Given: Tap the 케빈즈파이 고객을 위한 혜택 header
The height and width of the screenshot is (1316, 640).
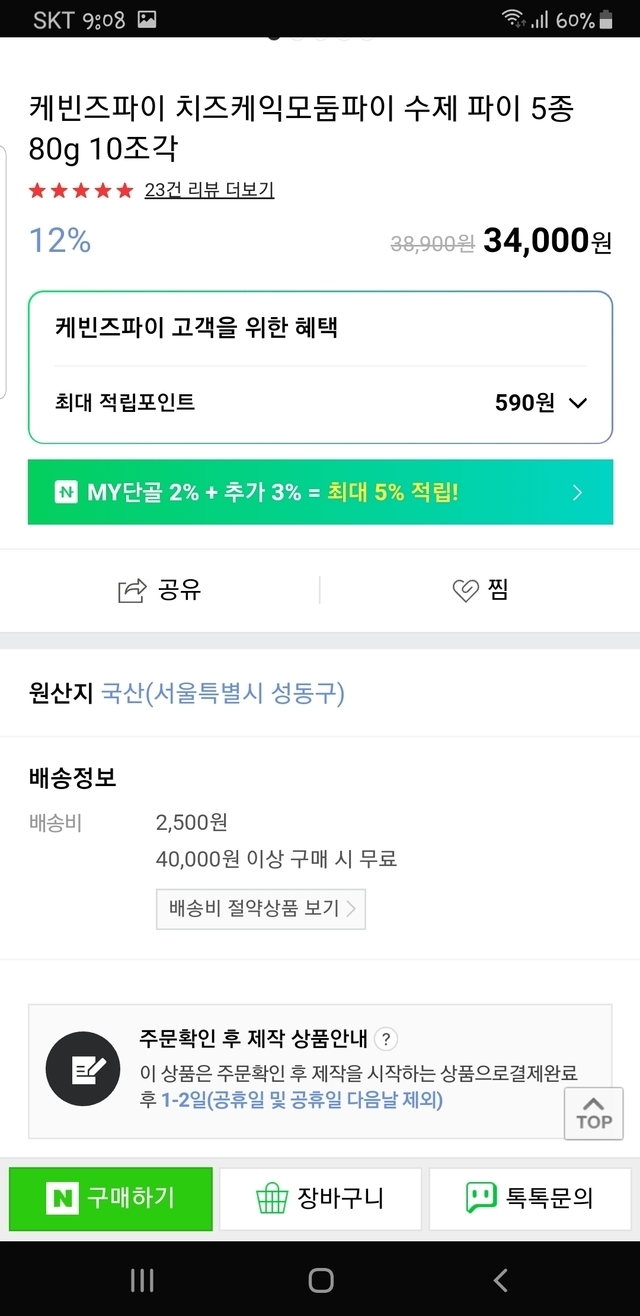Looking at the screenshot, I should click(x=197, y=328).
